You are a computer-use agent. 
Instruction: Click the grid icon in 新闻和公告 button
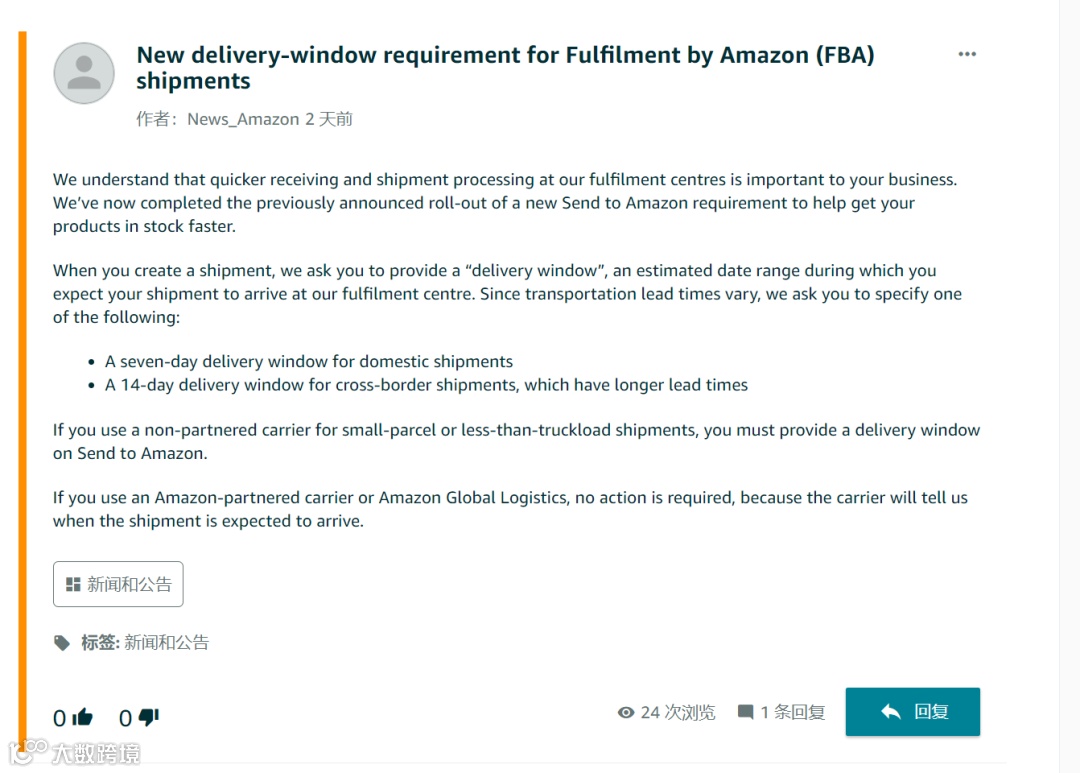pos(73,584)
